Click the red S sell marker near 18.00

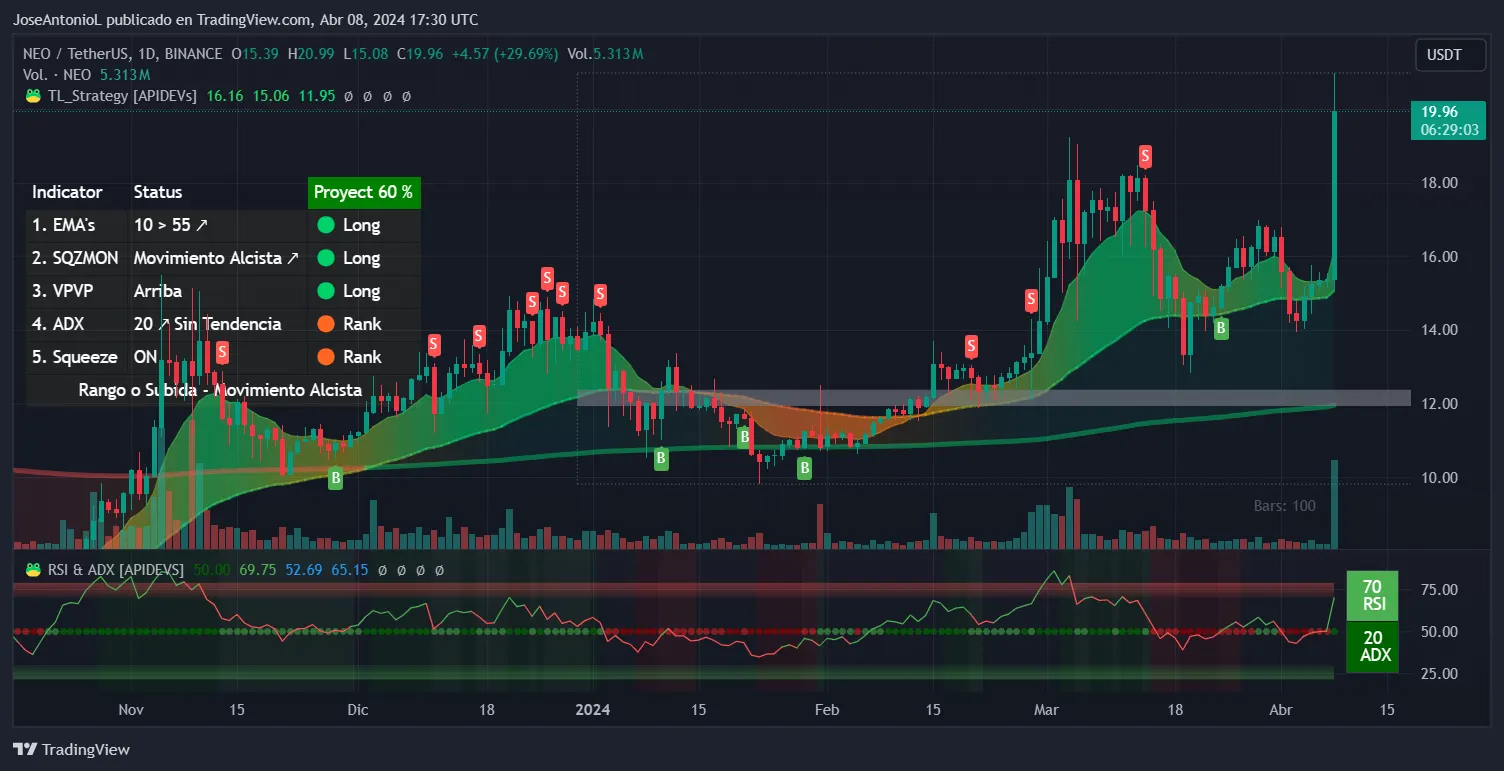1145,156
